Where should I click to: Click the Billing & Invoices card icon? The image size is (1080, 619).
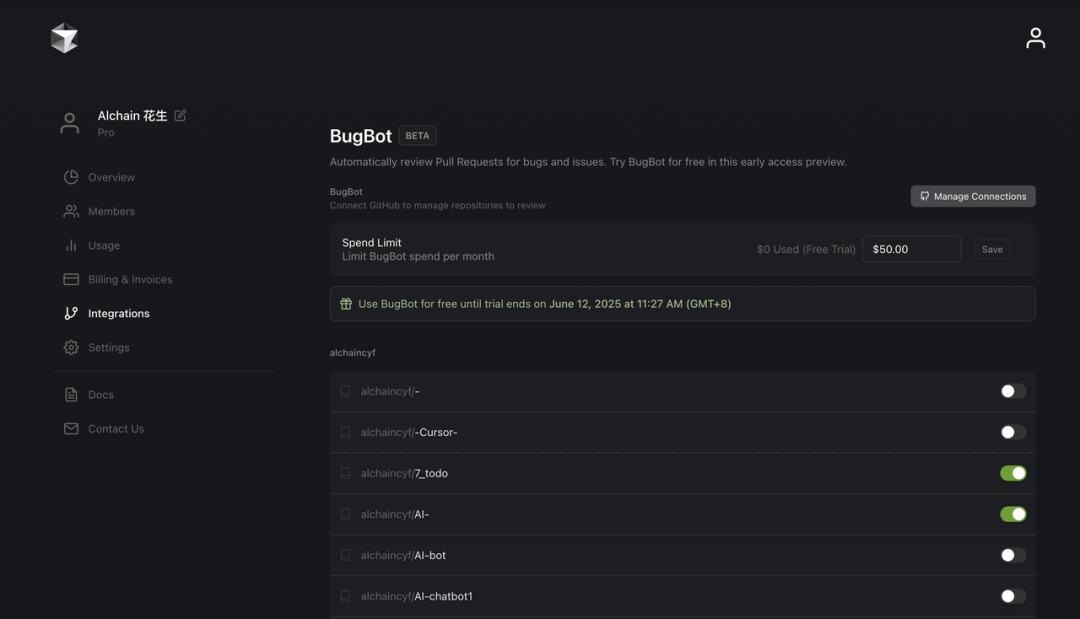(x=71, y=280)
